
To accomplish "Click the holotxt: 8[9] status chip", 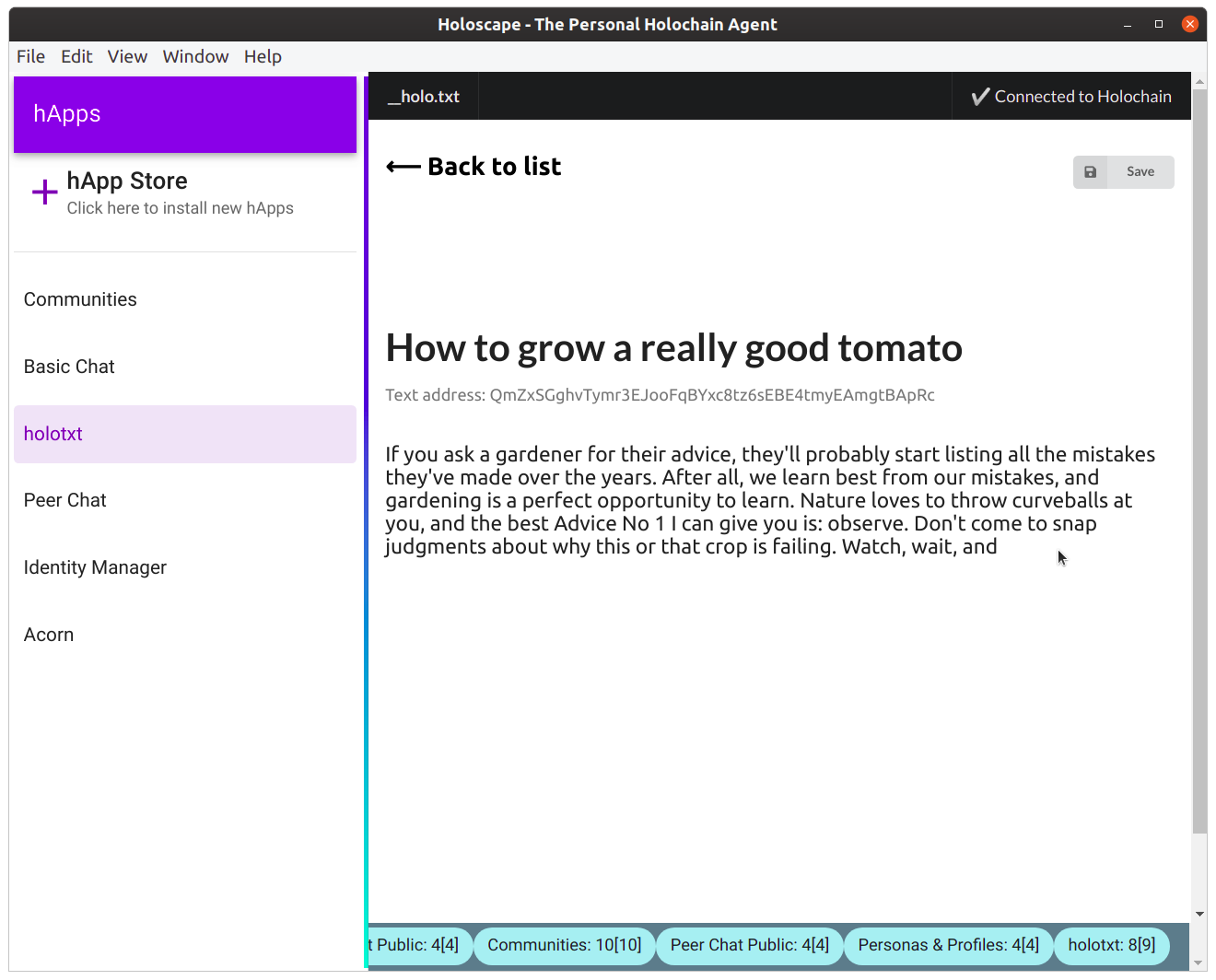I will coord(1112,946).
